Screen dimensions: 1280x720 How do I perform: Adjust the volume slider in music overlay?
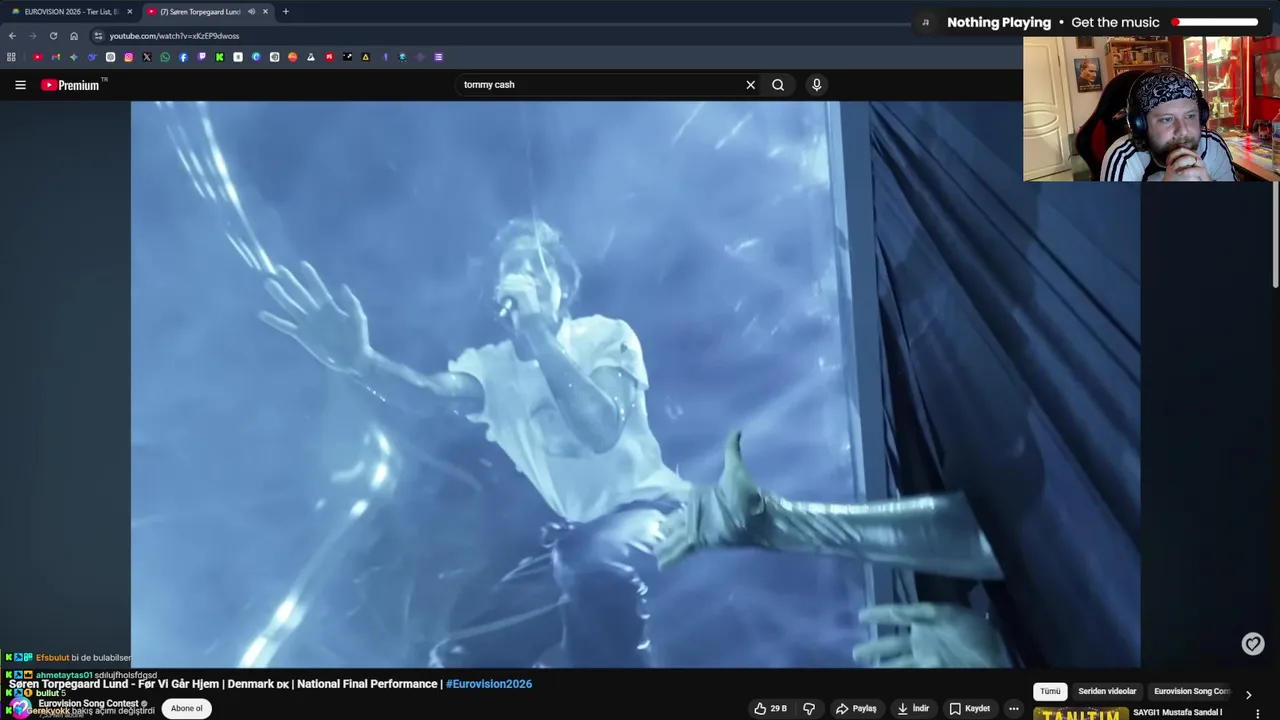coord(1216,22)
